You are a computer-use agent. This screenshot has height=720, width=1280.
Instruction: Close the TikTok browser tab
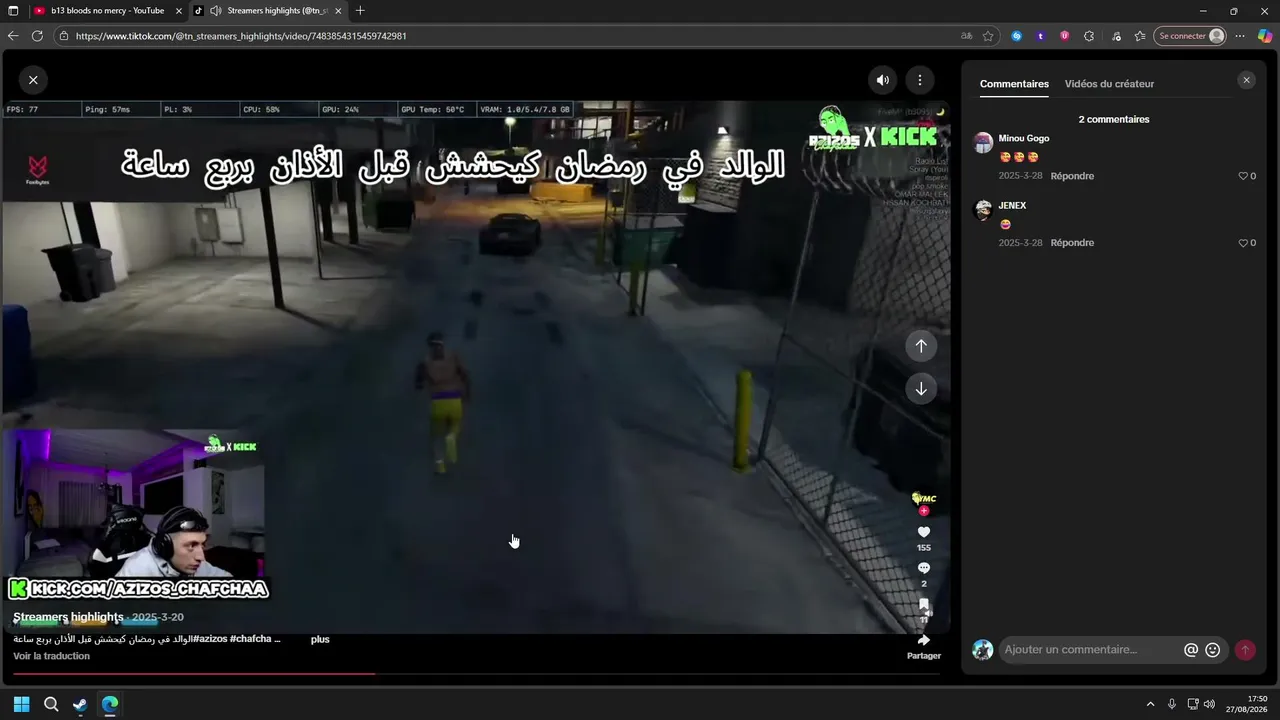click(x=338, y=11)
